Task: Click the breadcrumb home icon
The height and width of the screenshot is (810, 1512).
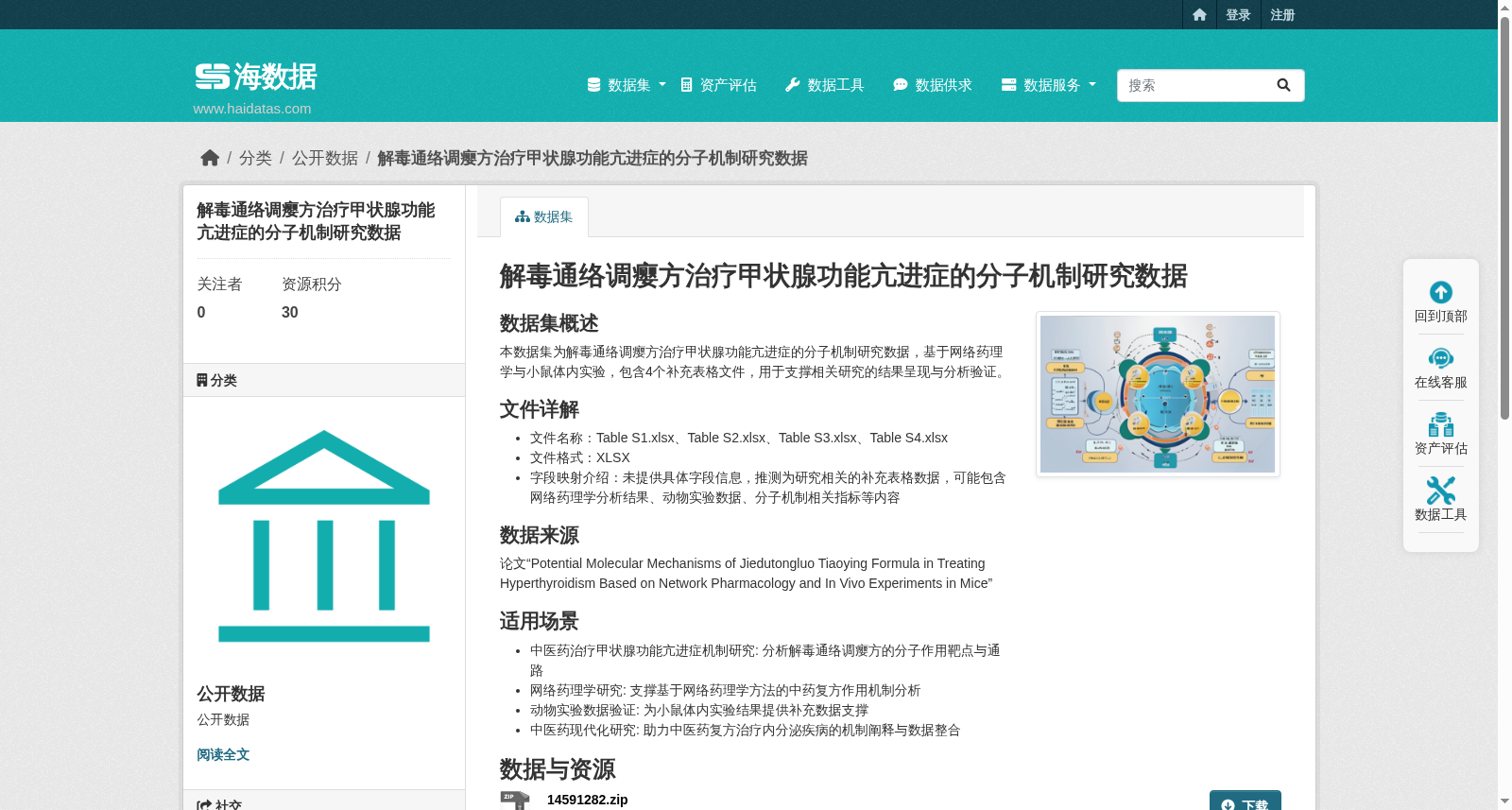Action: tap(210, 158)
